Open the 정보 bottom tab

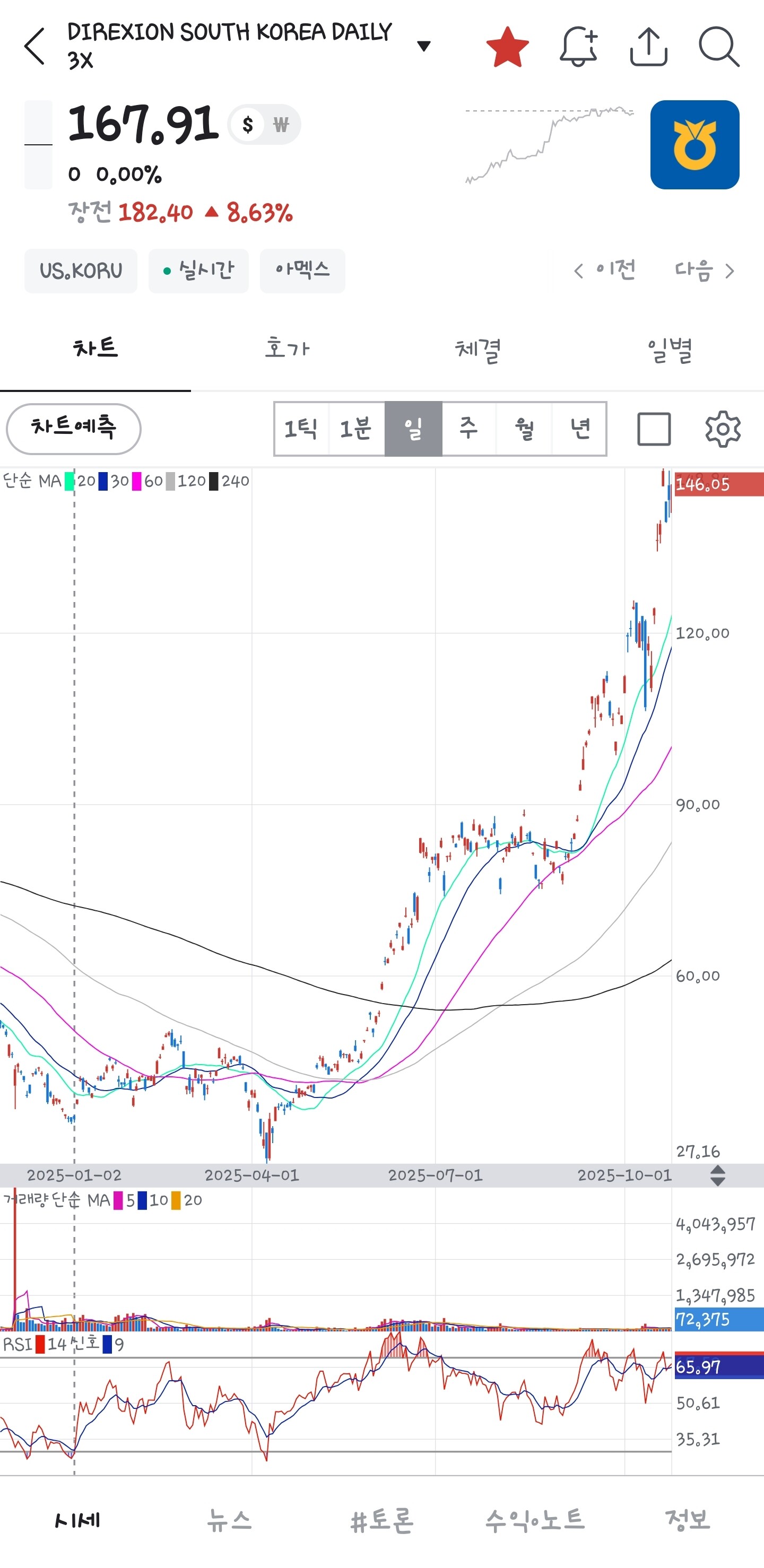(x=687, y=1520)
